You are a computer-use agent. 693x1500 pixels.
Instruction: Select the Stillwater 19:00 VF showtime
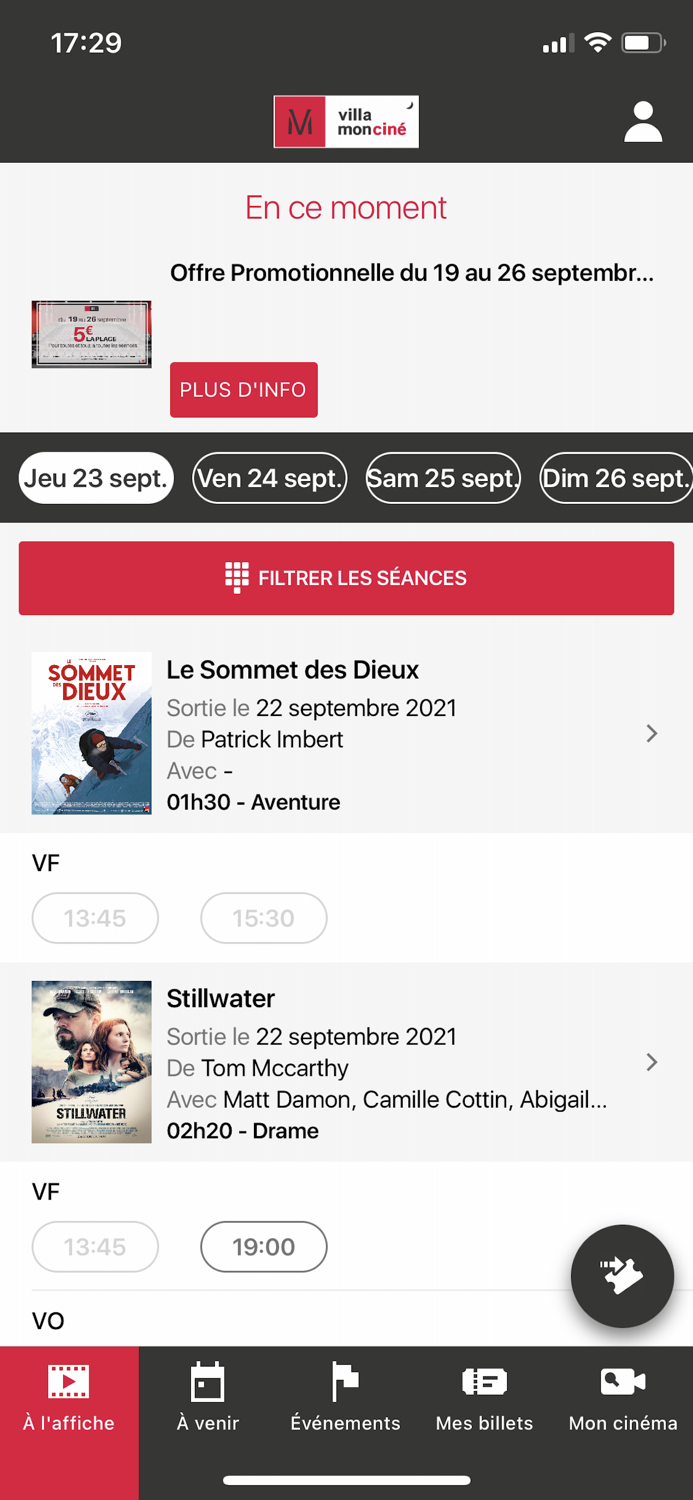264,1247
